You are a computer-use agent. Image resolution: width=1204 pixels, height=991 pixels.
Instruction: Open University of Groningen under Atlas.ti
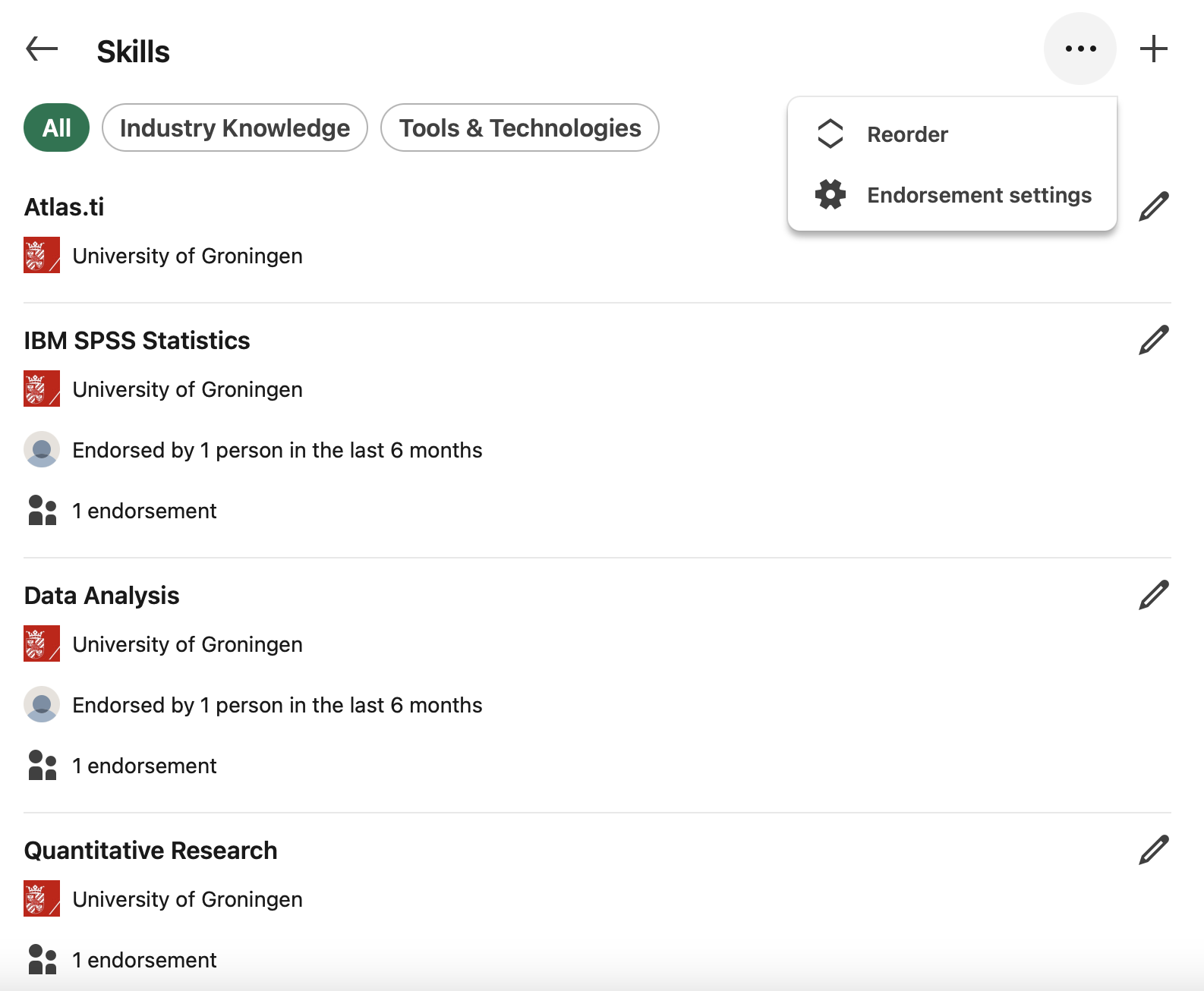188,256
